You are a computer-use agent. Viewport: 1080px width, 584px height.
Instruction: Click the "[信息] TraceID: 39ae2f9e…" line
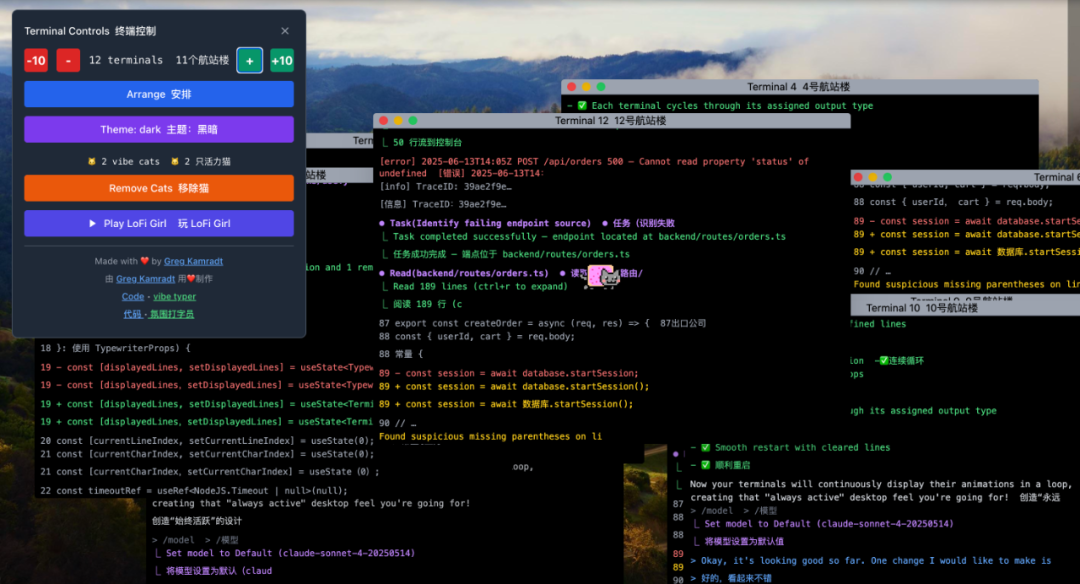pyautogui.click(x=443, y=204)
